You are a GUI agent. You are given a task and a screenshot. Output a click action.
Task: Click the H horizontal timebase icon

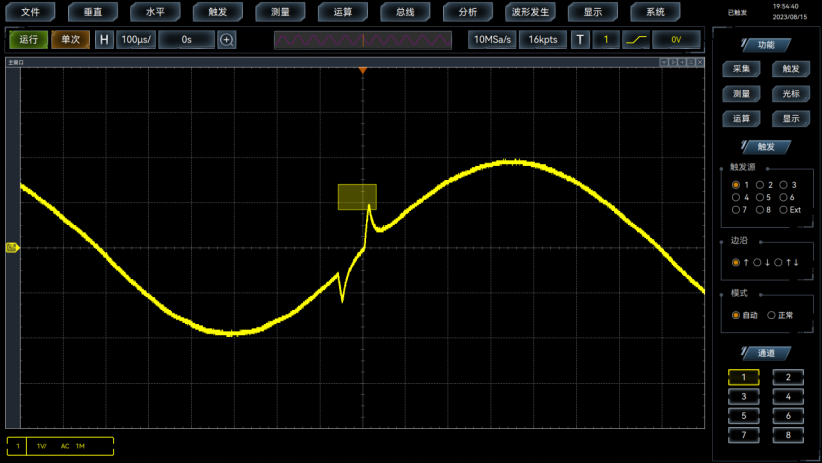point(103,40)
